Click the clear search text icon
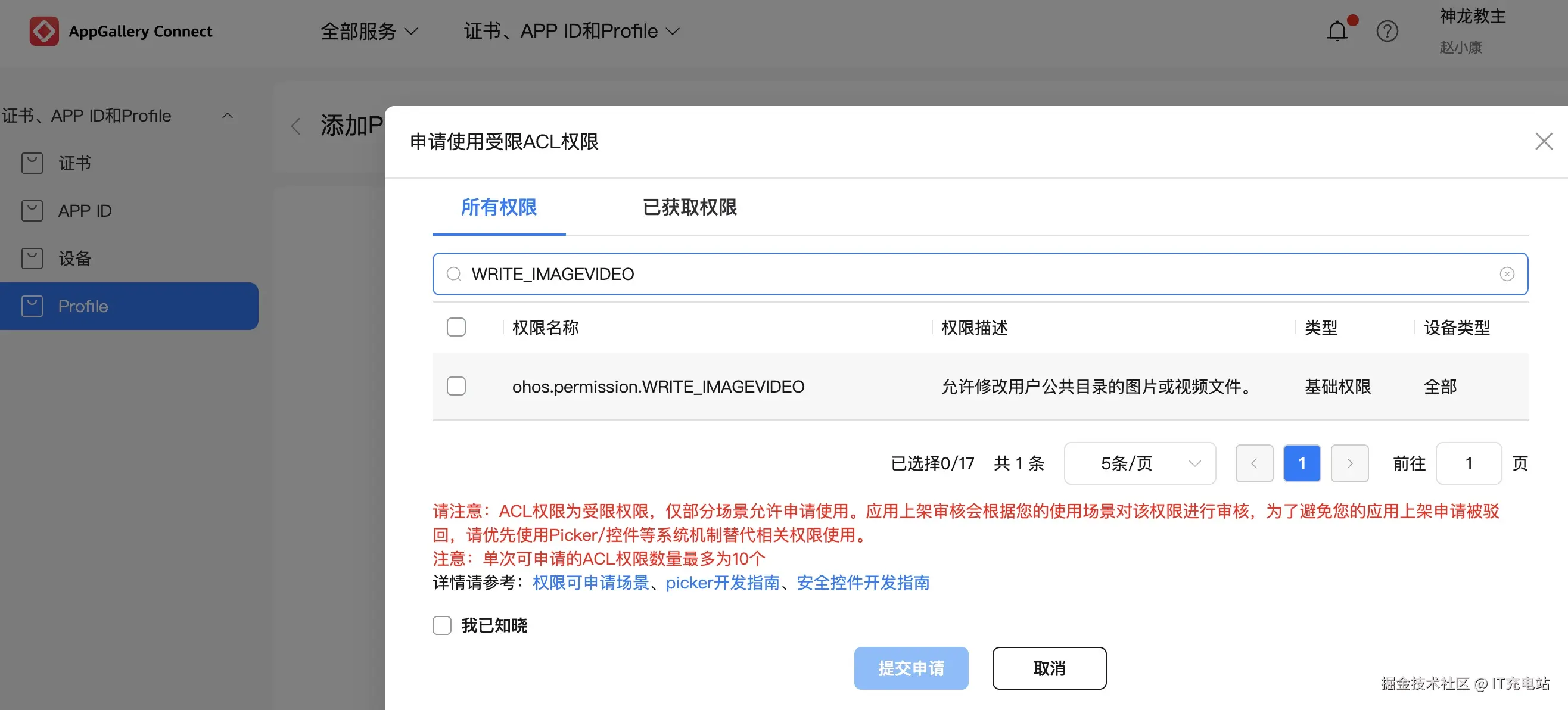This screenshot has height=710, width=1568. 1507,275
